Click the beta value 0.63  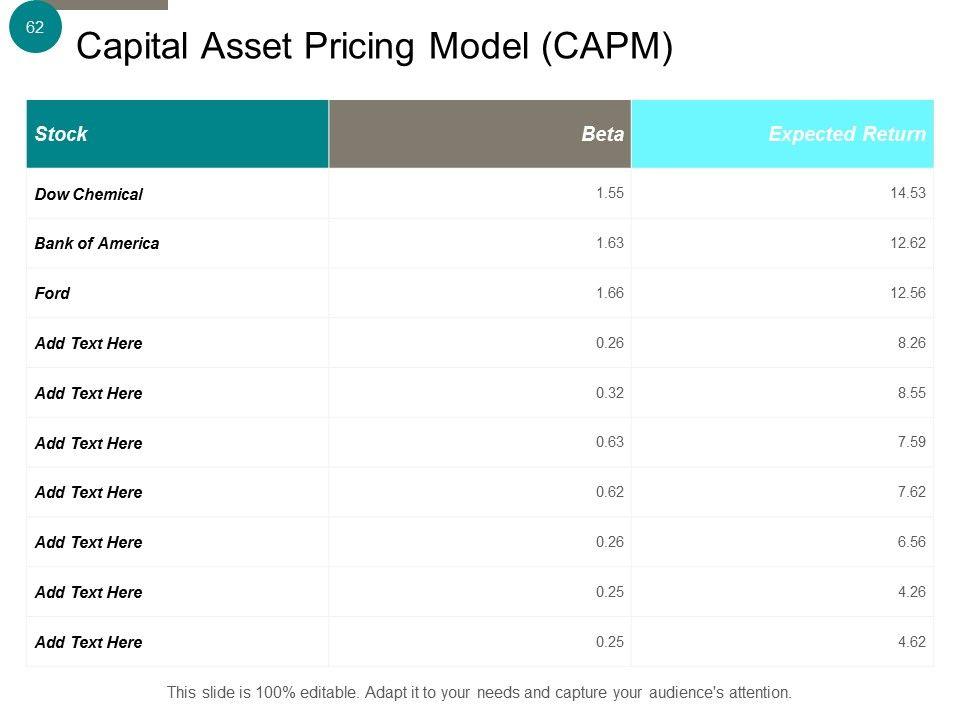click(x=610, y=443)
